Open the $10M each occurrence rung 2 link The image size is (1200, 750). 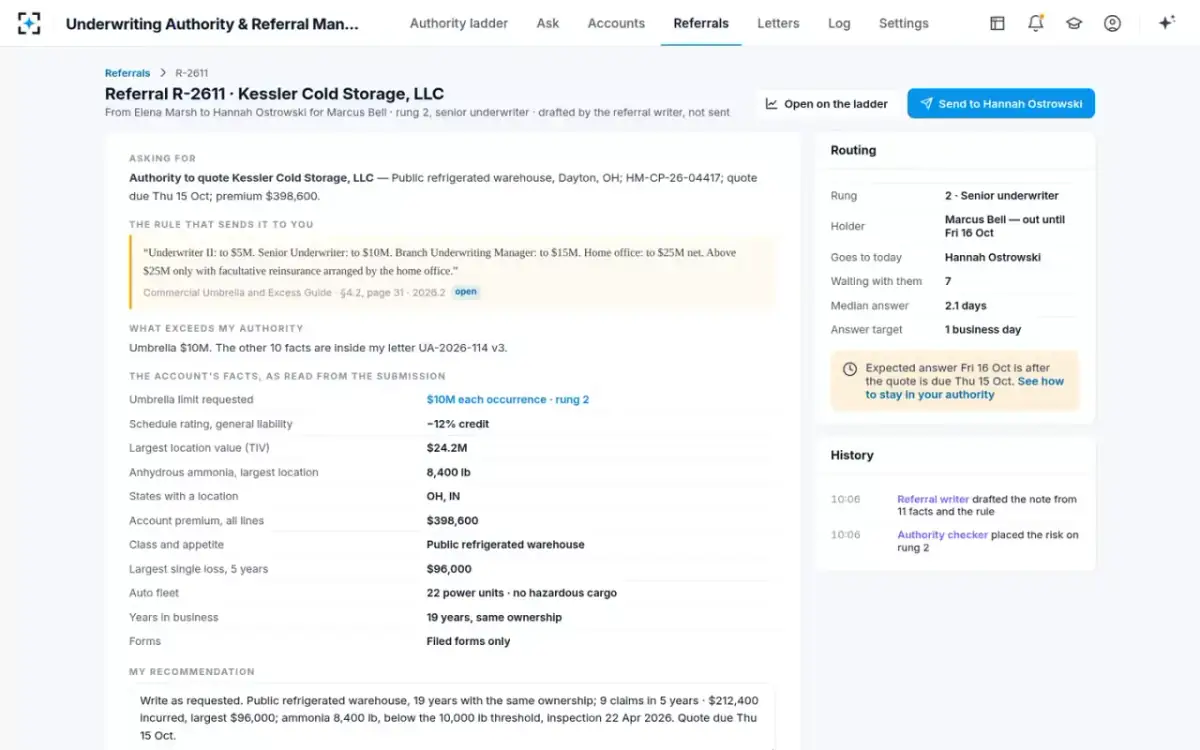pos(508,400)
